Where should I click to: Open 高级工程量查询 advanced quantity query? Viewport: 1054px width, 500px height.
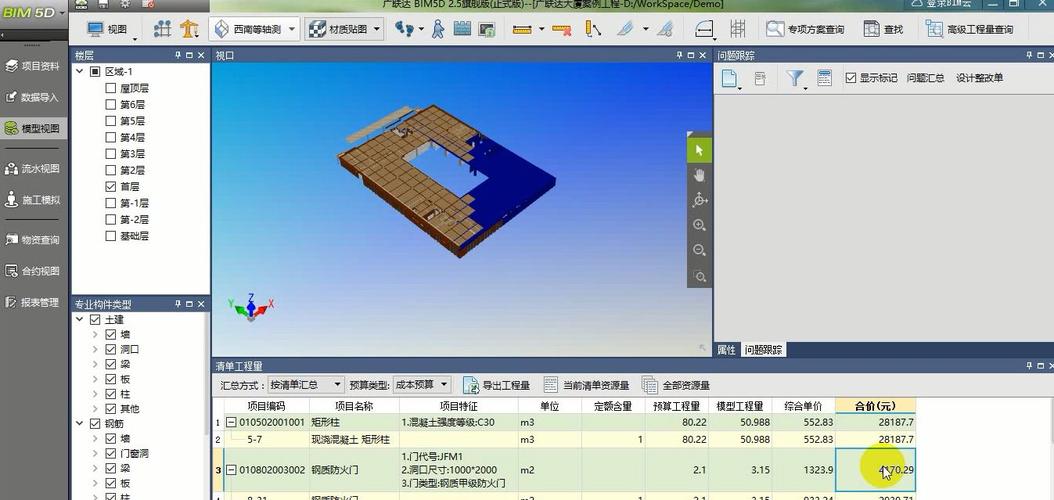tap(969, 29)
